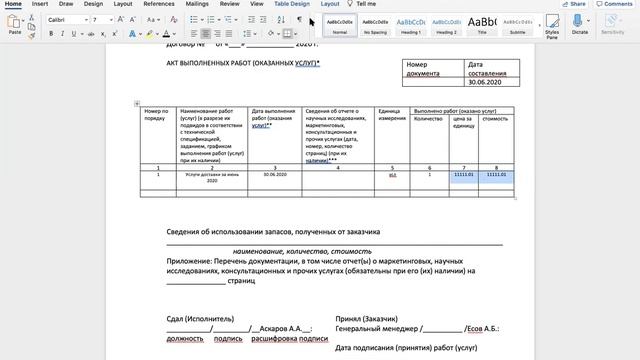Switch to the Insert tab

pos(40,4)
